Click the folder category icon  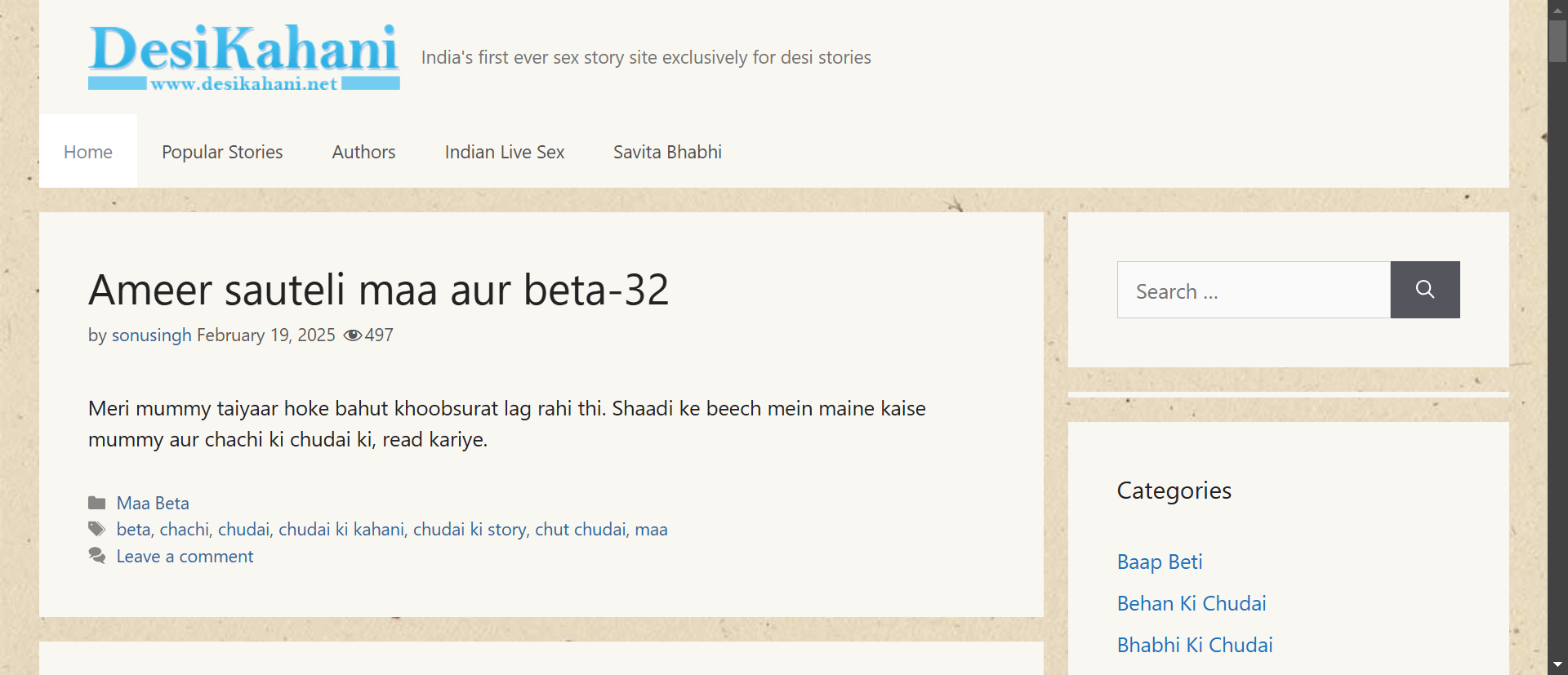(97, 503)
